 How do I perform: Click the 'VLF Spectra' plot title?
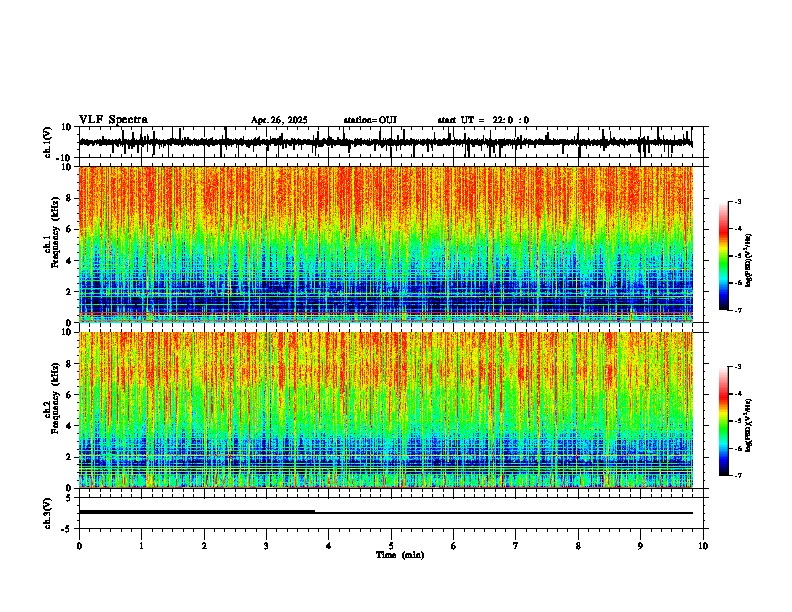[113, 120]
